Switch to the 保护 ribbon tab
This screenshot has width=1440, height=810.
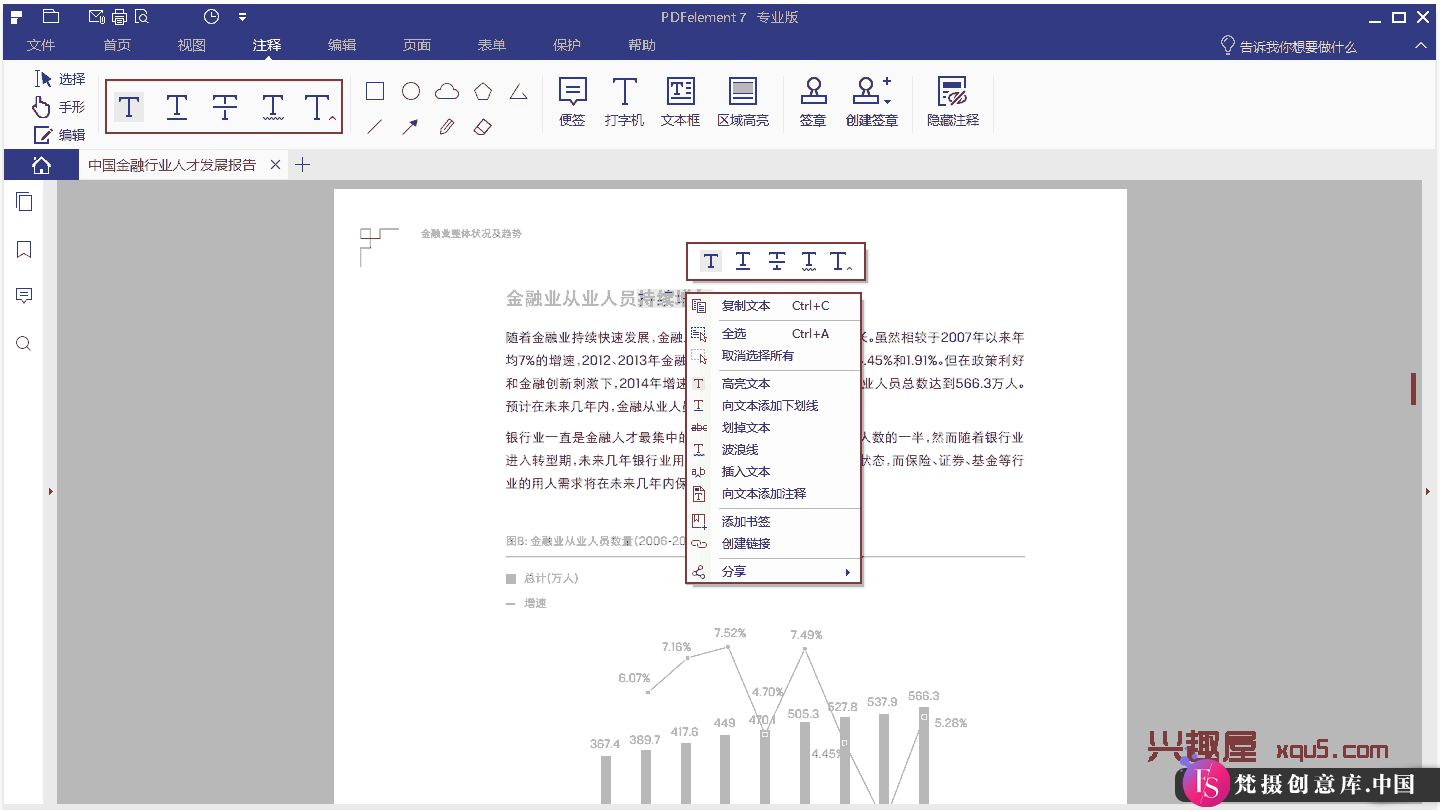pos(567,46)
